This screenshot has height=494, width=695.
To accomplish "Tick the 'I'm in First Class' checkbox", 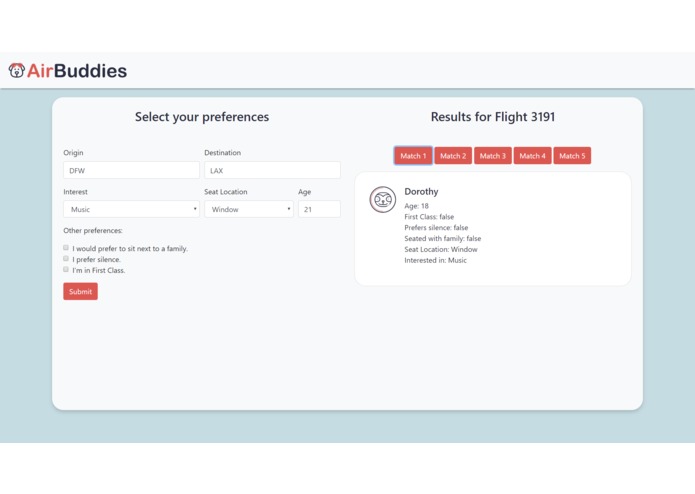I will [66, 269].
